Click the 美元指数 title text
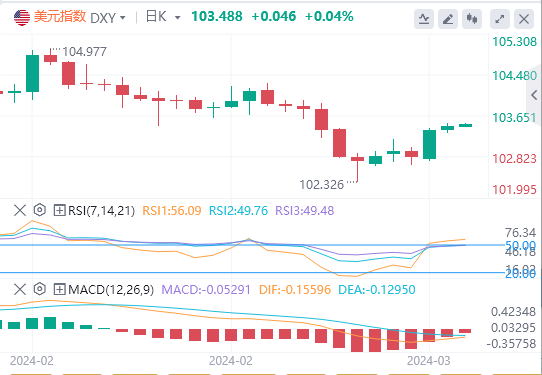Image resolution: width=542 pixels, height=375 pixels. click(x=60, y=17)
